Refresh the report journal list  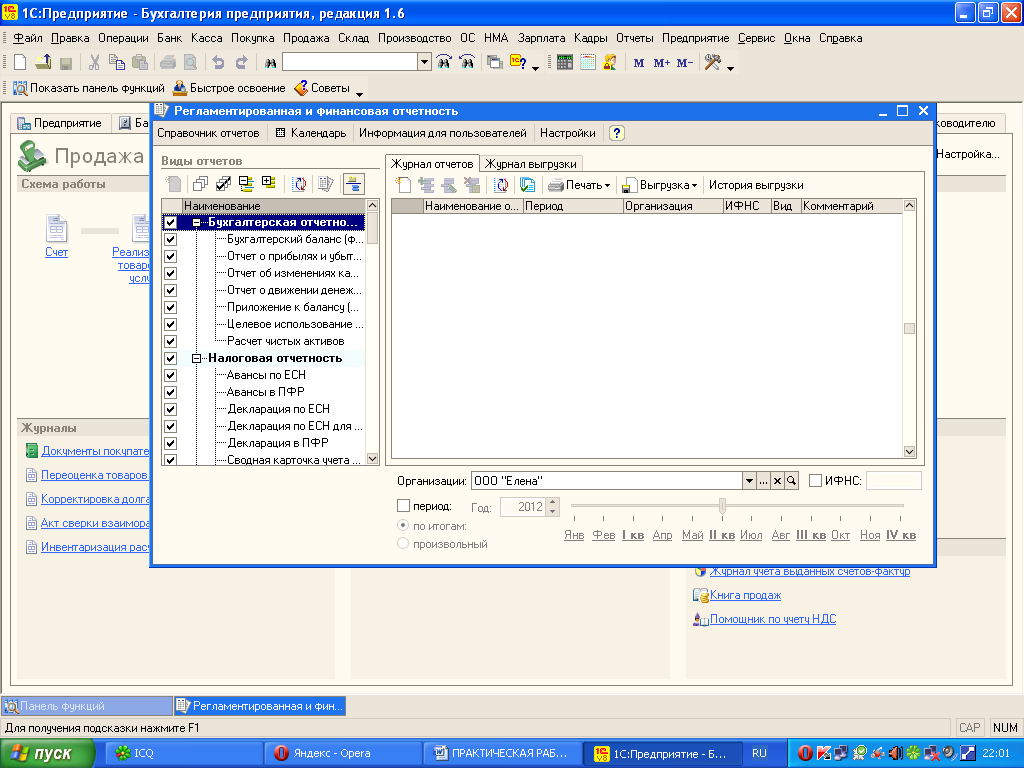(502, 185)
